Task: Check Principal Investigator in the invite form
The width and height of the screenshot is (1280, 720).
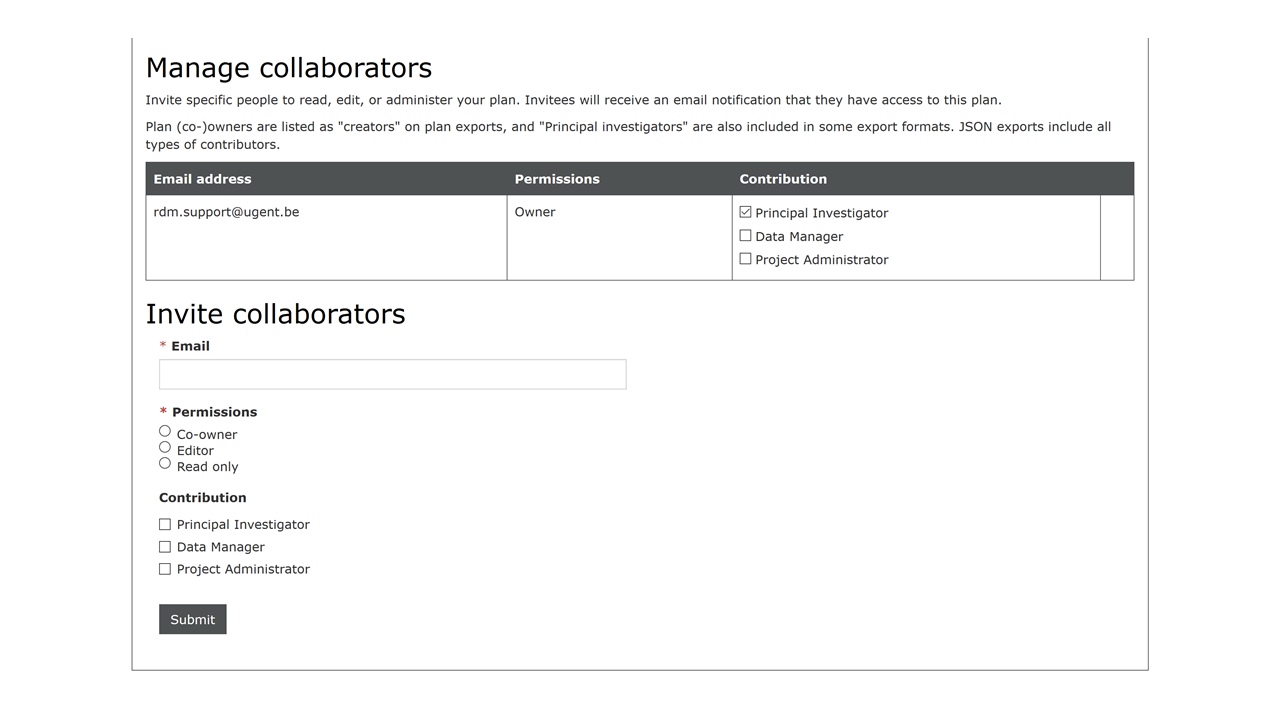Action: [165, 524]
